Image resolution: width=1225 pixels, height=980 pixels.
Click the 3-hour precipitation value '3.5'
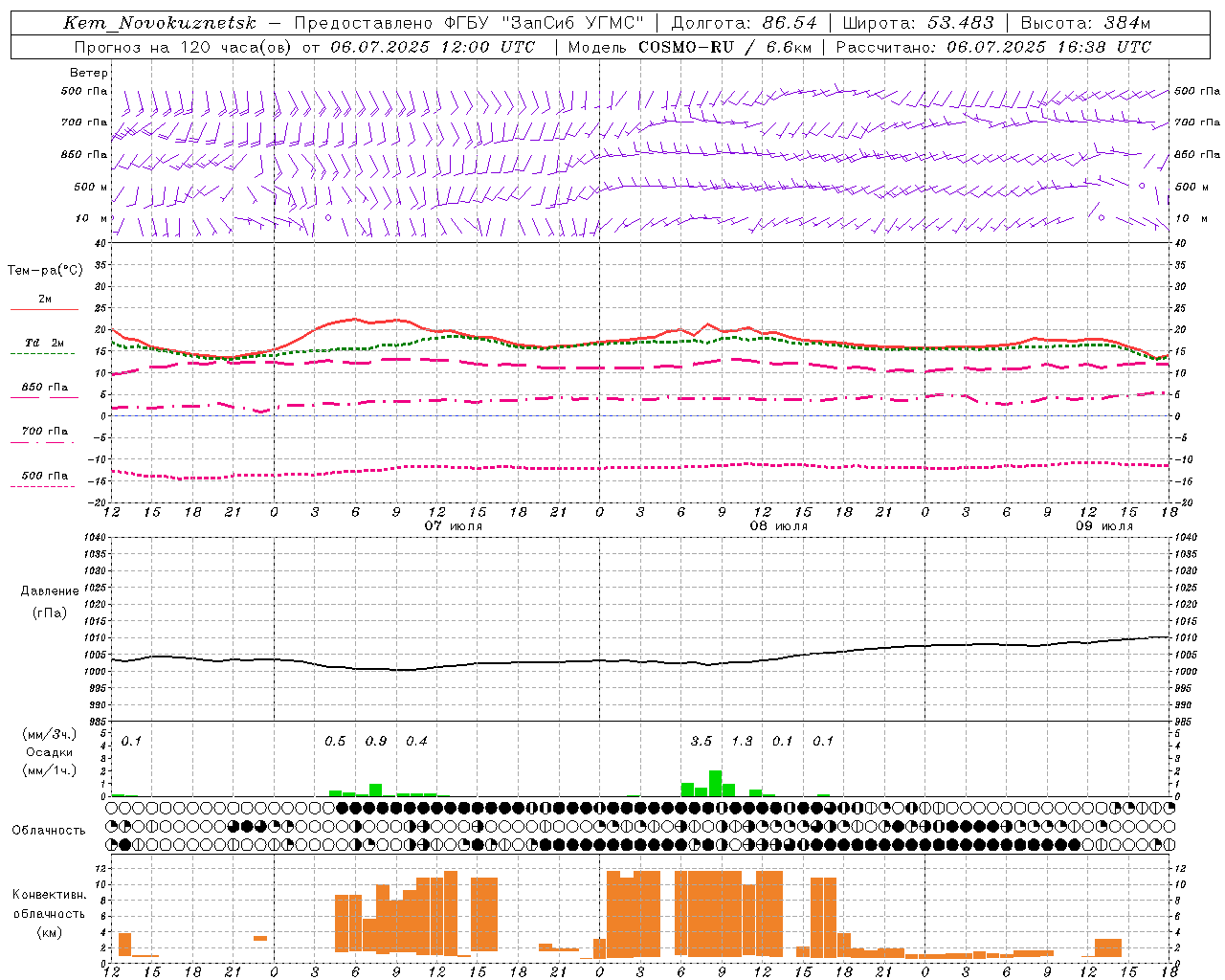[702, 742]
